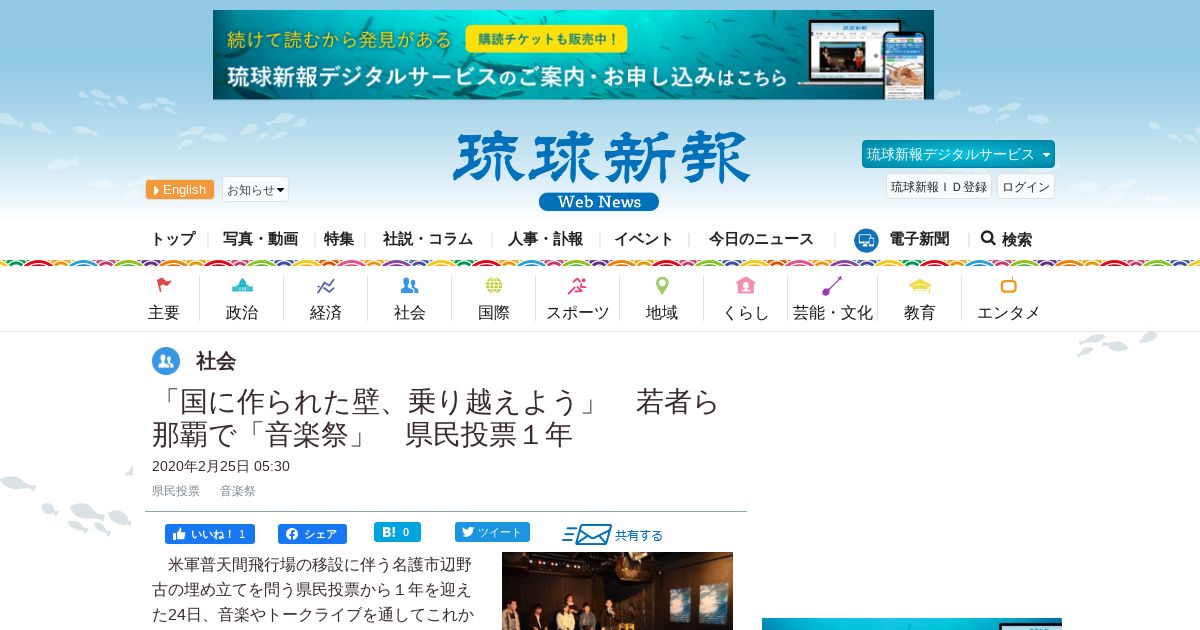Viewport: 1200px width, 630px height.
Task: Click the ログイン button
Action: [x=1025, y=186]
